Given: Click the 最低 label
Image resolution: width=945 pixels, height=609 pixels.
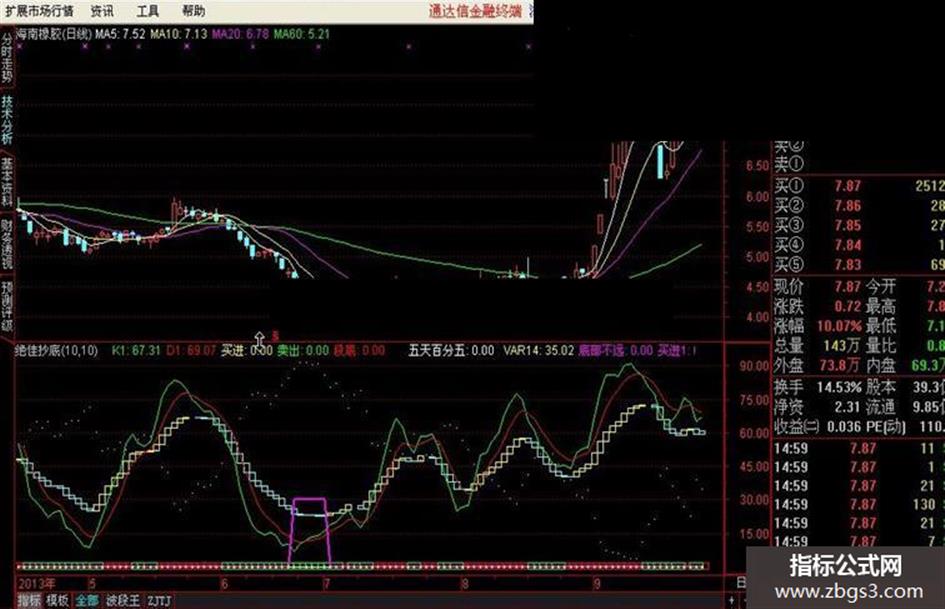Looking at the screenshot, I should click(x=881, y=326).
